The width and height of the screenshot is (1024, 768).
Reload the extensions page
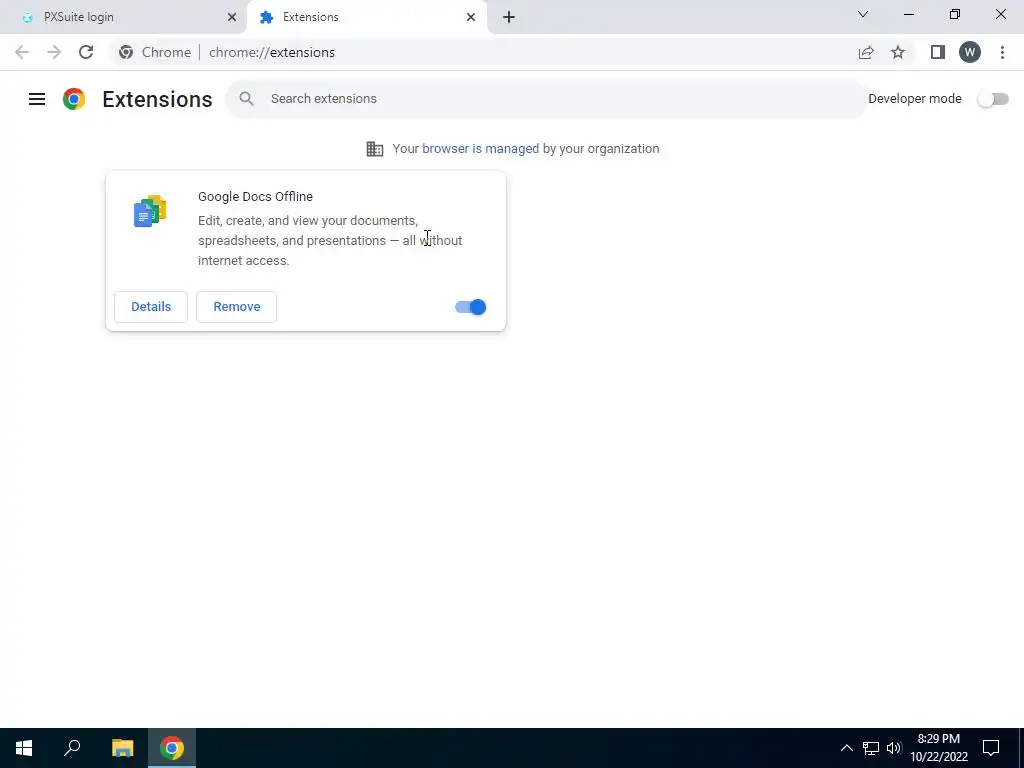coord(86,52)
